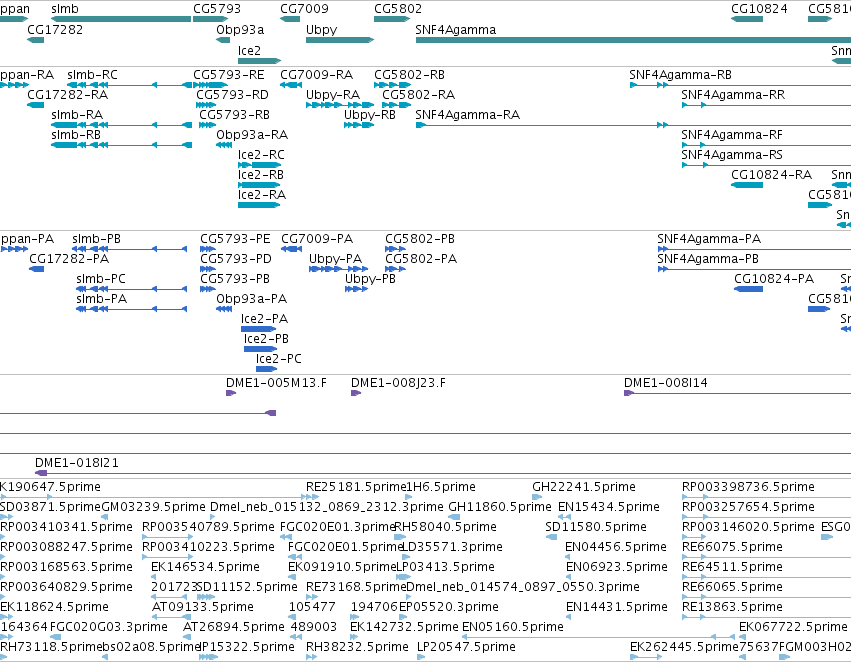This screenshot has height=662, width=851.
Task: Click EST label GH22241.5prime
Action: click(x=584, y=487)
